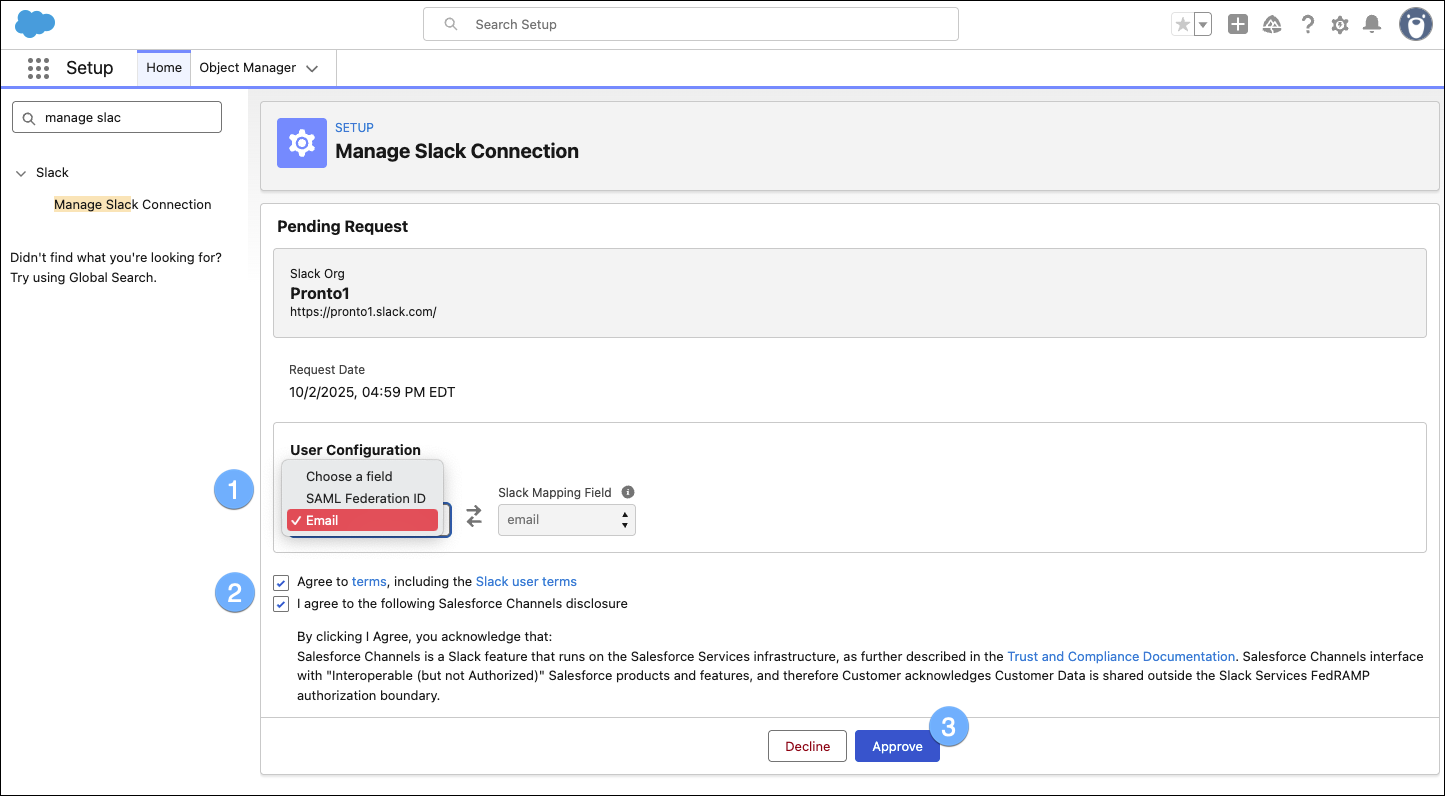Open the Slack user terms link
The width and height of the screenshot is (1445, 796).
[x=526, y=581]
